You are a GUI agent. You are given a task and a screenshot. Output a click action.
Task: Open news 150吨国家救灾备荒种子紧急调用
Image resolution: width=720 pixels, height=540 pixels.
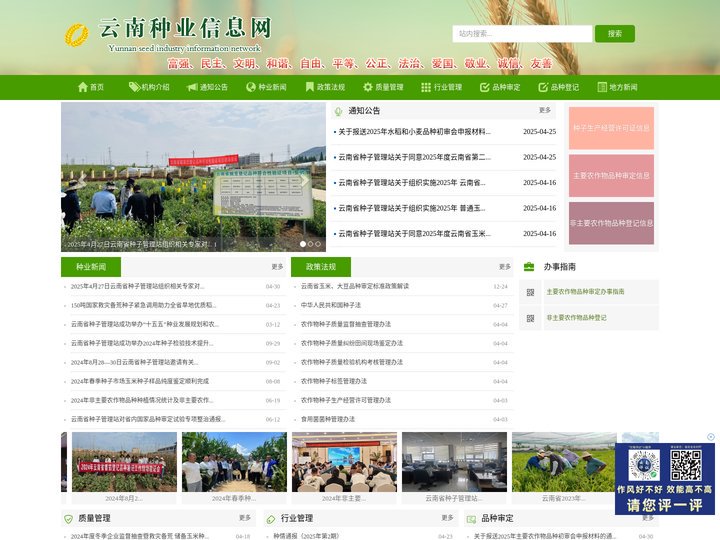pyautogui.click(x=143, y=305)
